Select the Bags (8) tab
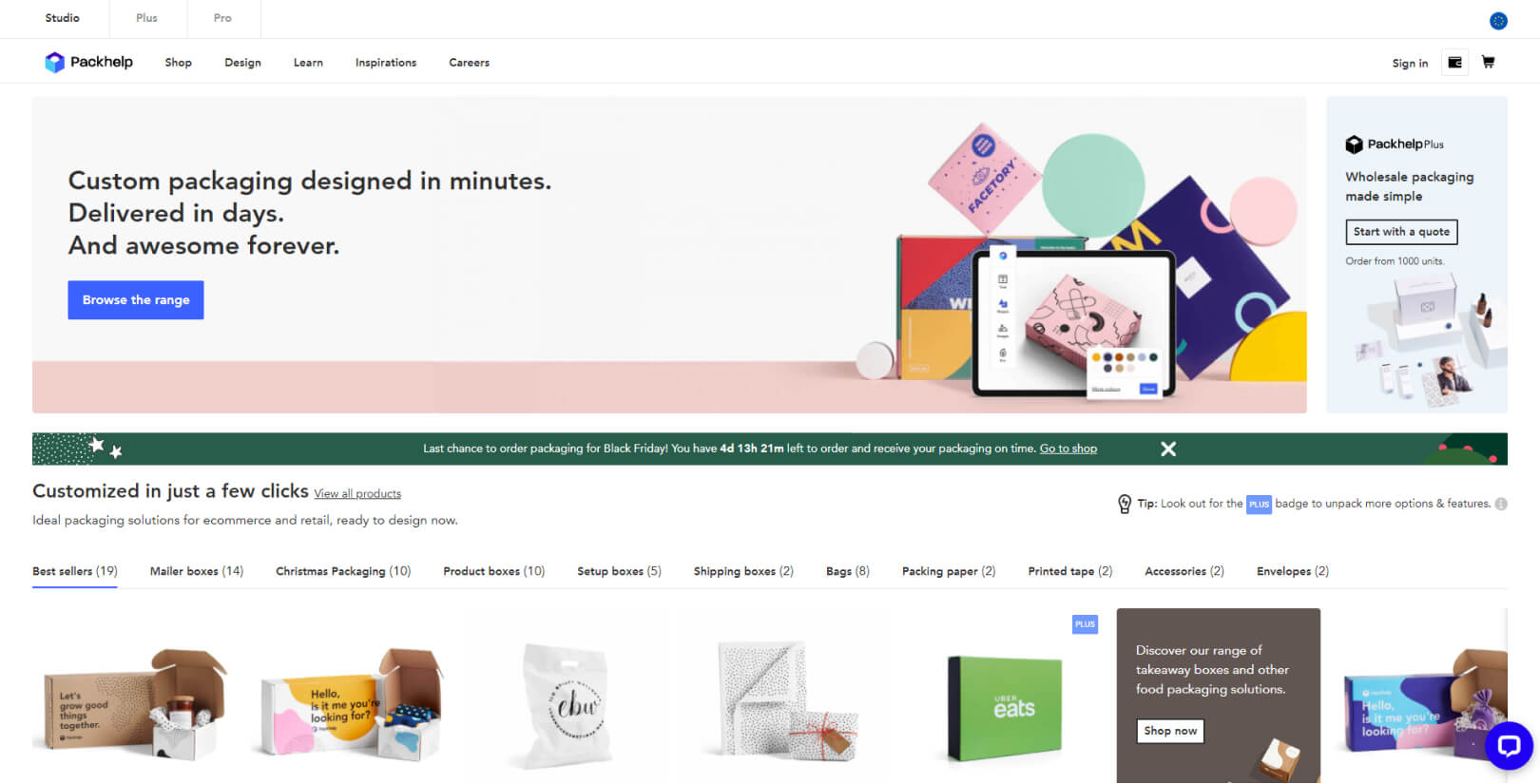This screenshot has width=1540, height=784. pos(848,571)
